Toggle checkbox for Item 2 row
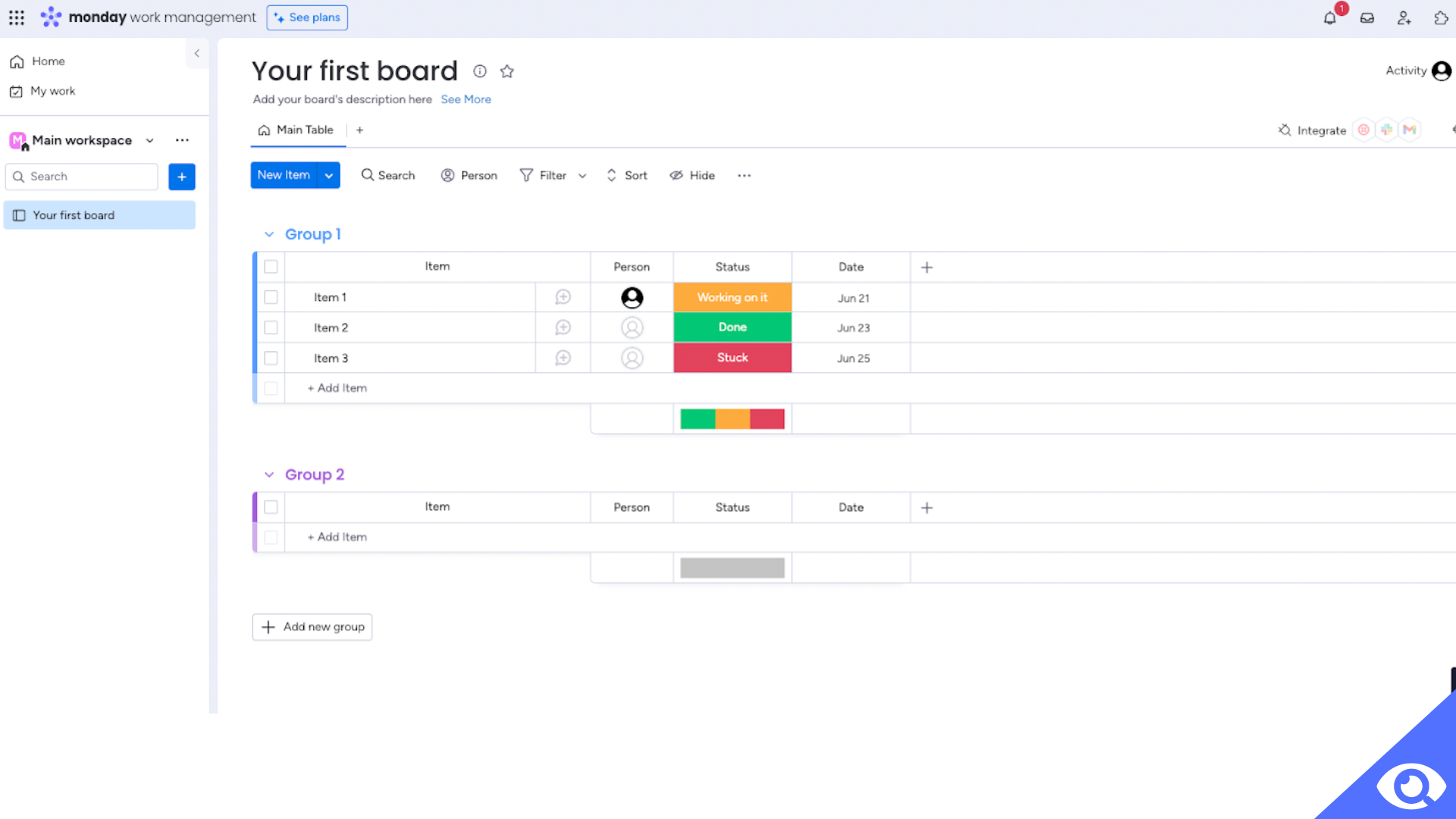The image size is (1456, 819). click(x=270, y=327)
